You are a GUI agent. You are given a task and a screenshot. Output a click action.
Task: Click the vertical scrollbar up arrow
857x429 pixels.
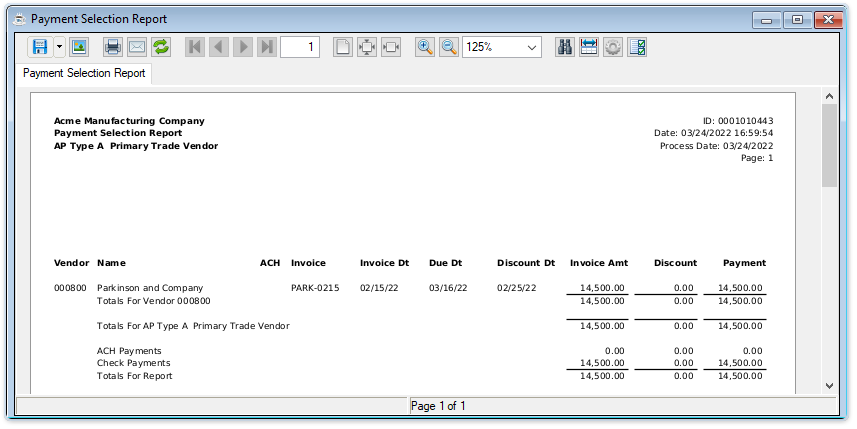829,96
